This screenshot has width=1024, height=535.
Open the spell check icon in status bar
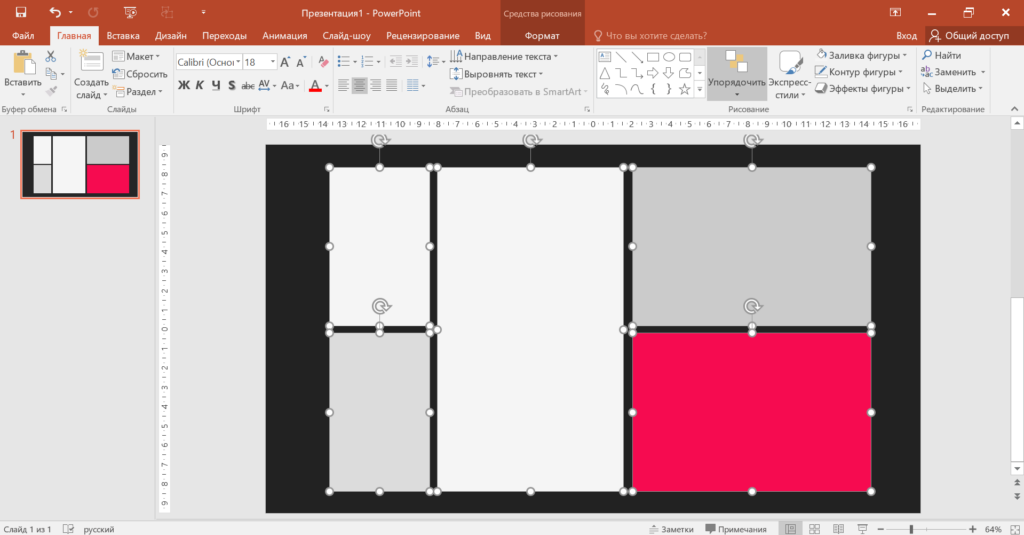click(x=68, y=528)
